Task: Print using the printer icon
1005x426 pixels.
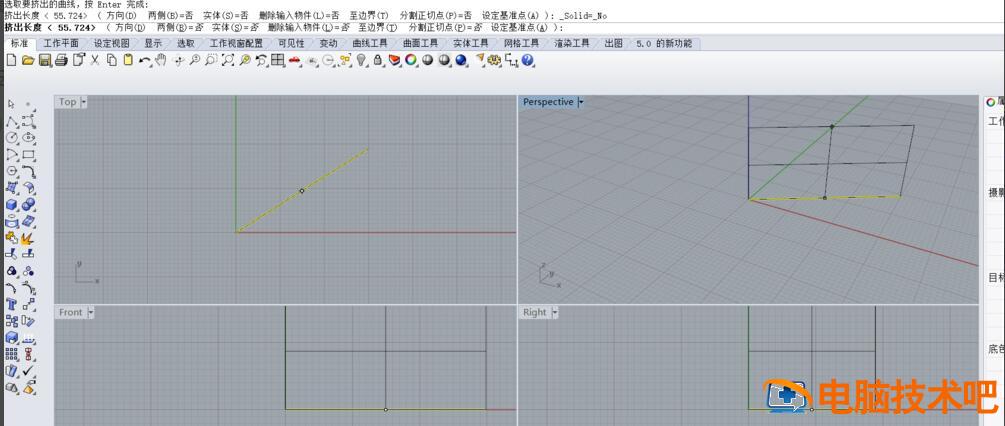Action: [x=62, y=60]
